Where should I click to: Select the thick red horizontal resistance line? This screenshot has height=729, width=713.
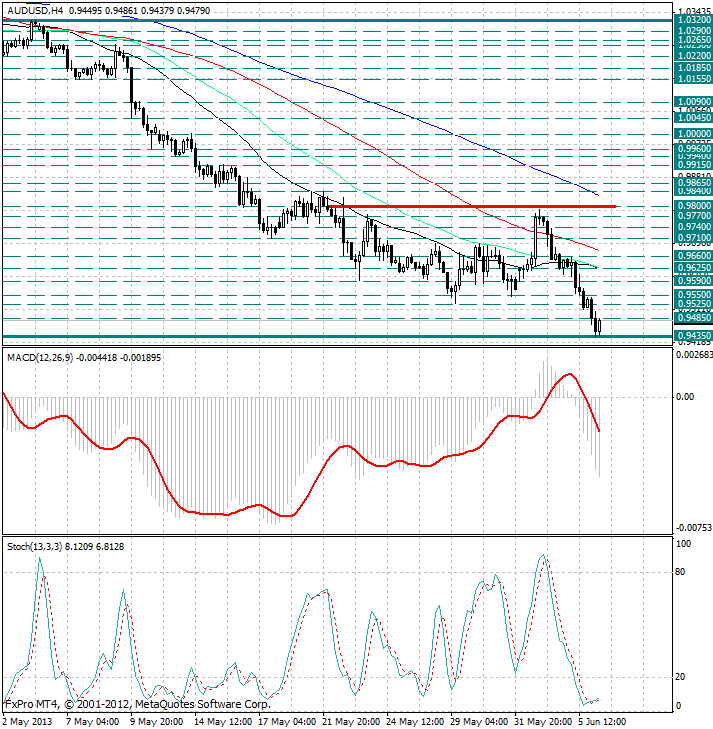pos(471,206)
